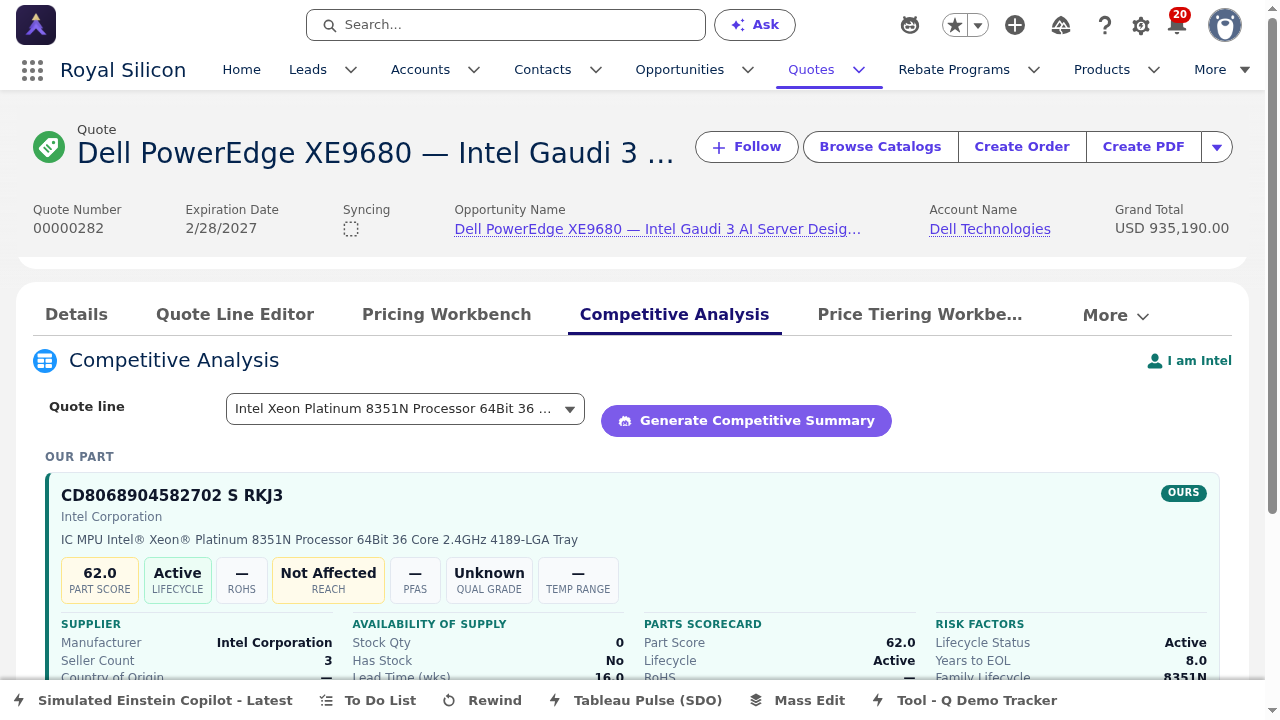Screen dimensions: 1280x720
Task: Open the Salesforce Trailhead guidance icon
Action: (1061, 26)
